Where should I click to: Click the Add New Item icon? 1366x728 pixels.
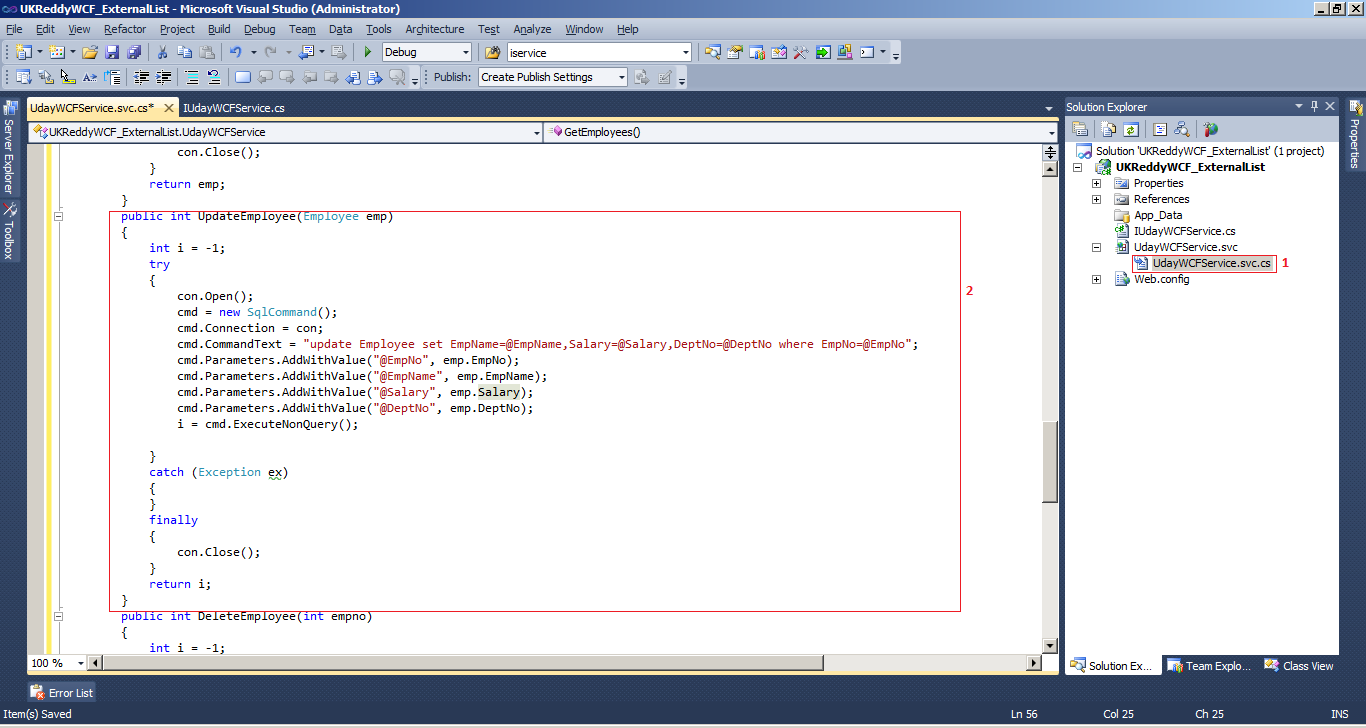tap(56, 52)
